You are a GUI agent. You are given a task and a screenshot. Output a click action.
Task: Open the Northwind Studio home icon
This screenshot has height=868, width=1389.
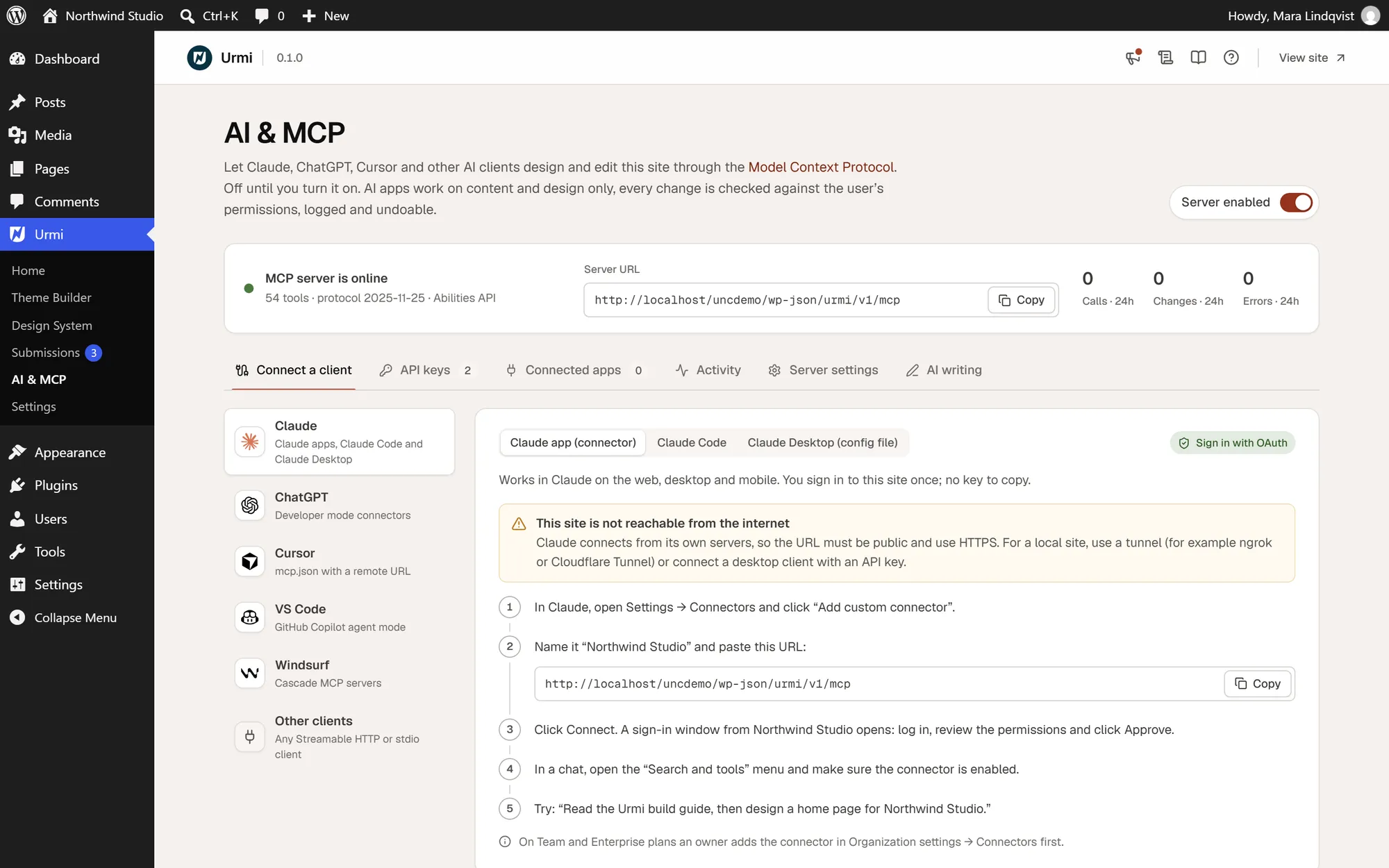click(x=49, y=15)
